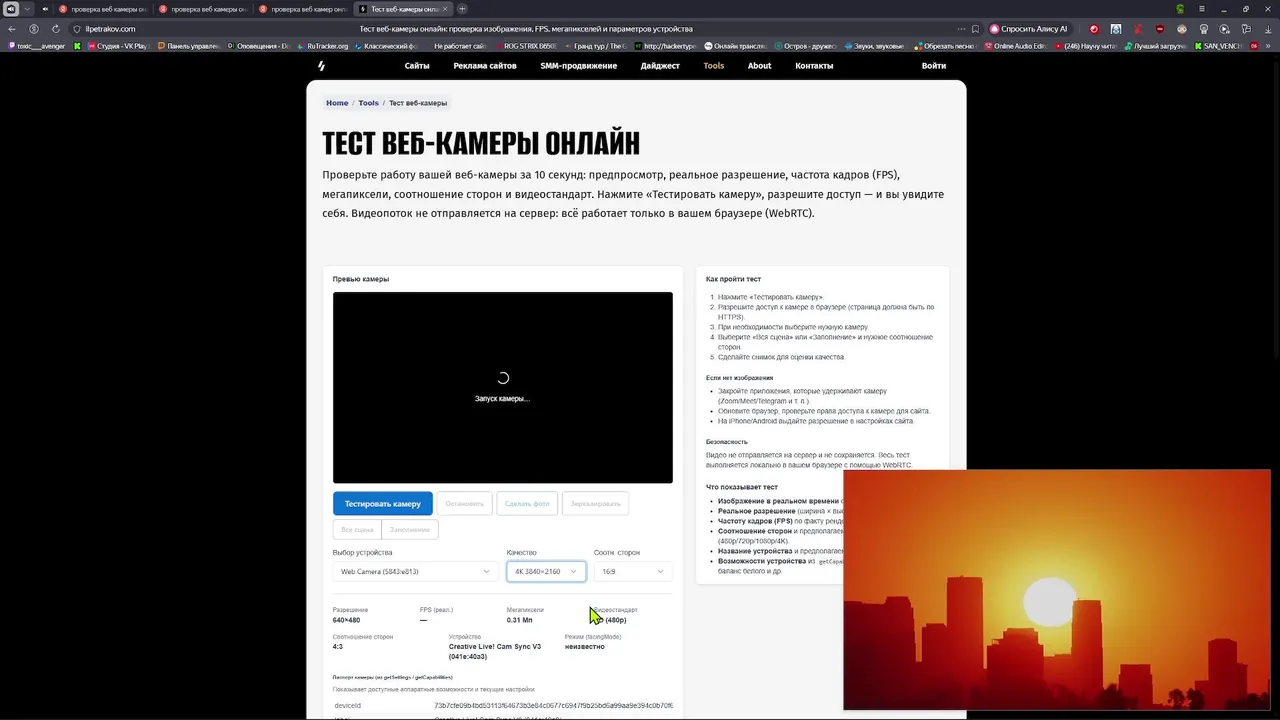Open 'Tools' navigation item
Viewport: 1280px width, 720px height.
pyautogui.click(x=713, y=66)
